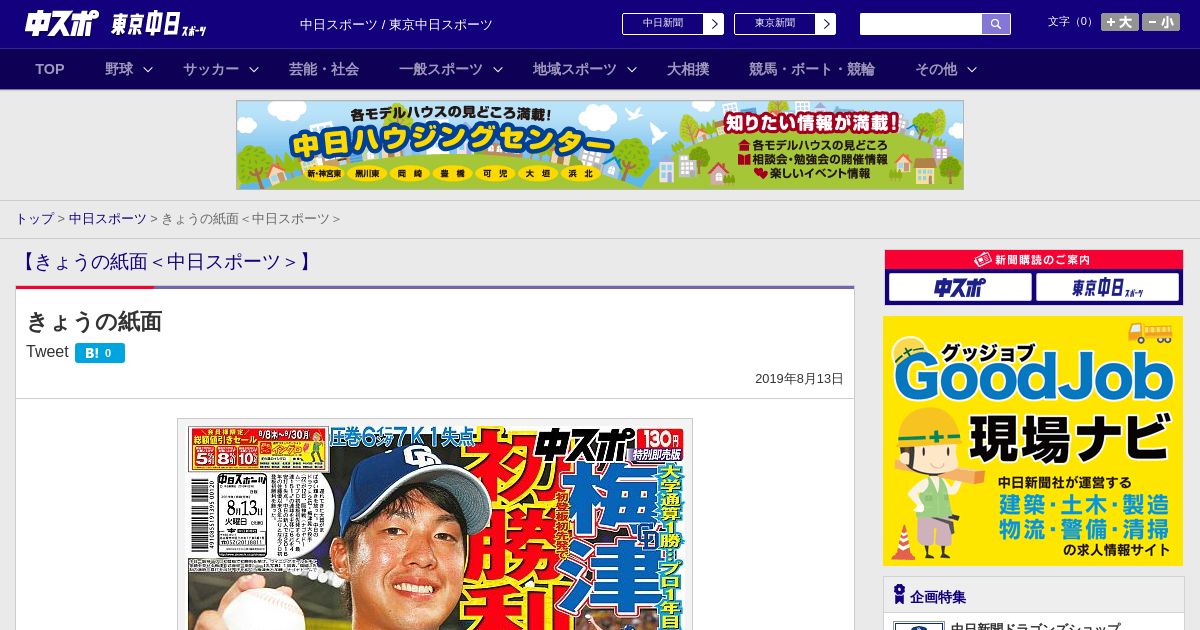Click 中スポ subscription guide button
This screenshot has width=1200, height=630.
tap(960, 287)
